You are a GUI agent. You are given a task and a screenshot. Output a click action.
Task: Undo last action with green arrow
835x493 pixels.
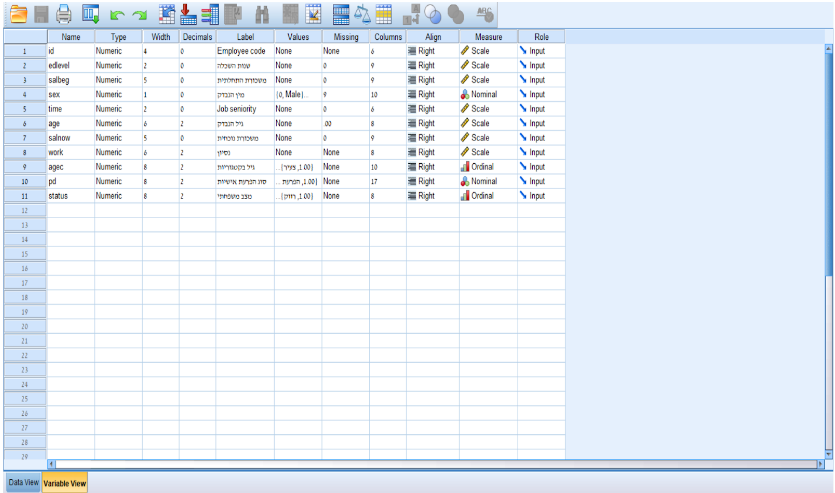point(117,15)
